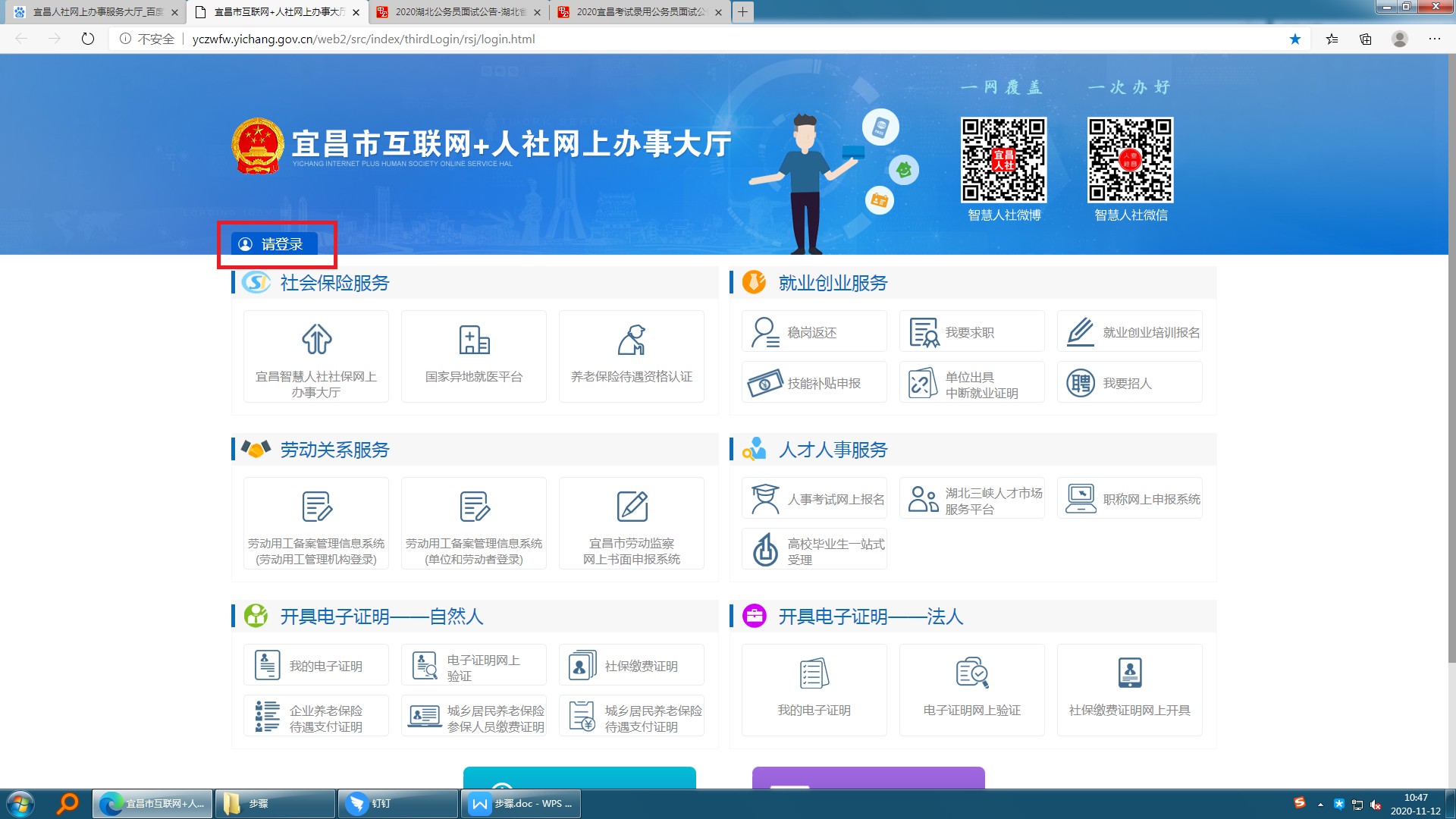Click 人事考试网上报名 graduate icon
Screen dimensions: 1456x819
[x=764, y=499]
